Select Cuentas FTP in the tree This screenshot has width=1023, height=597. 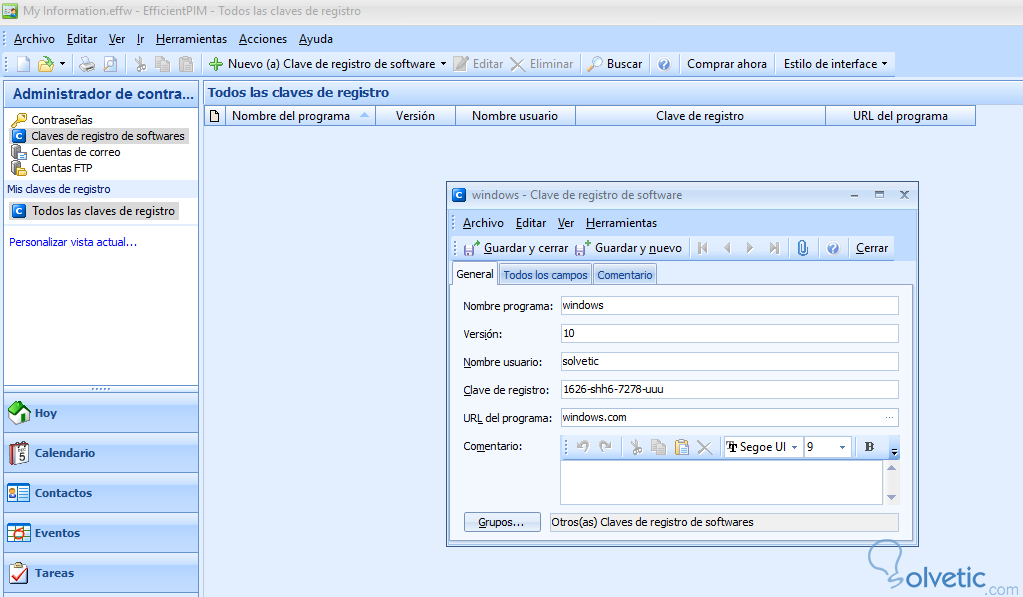coord(61,168)
